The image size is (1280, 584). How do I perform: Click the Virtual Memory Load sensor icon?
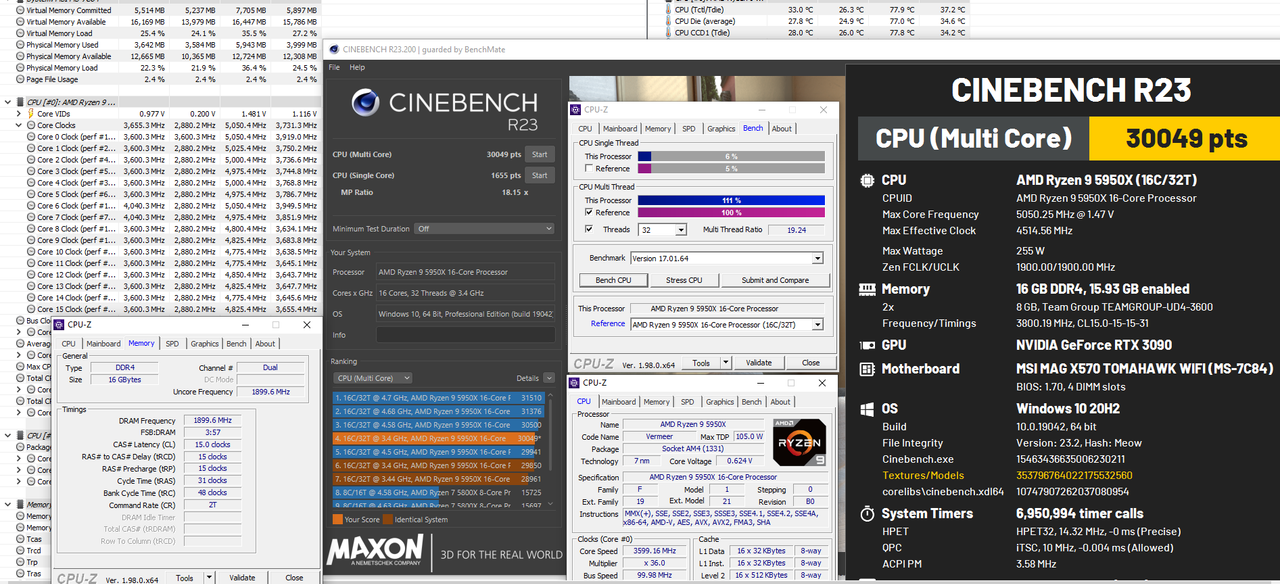coord(20,33)
